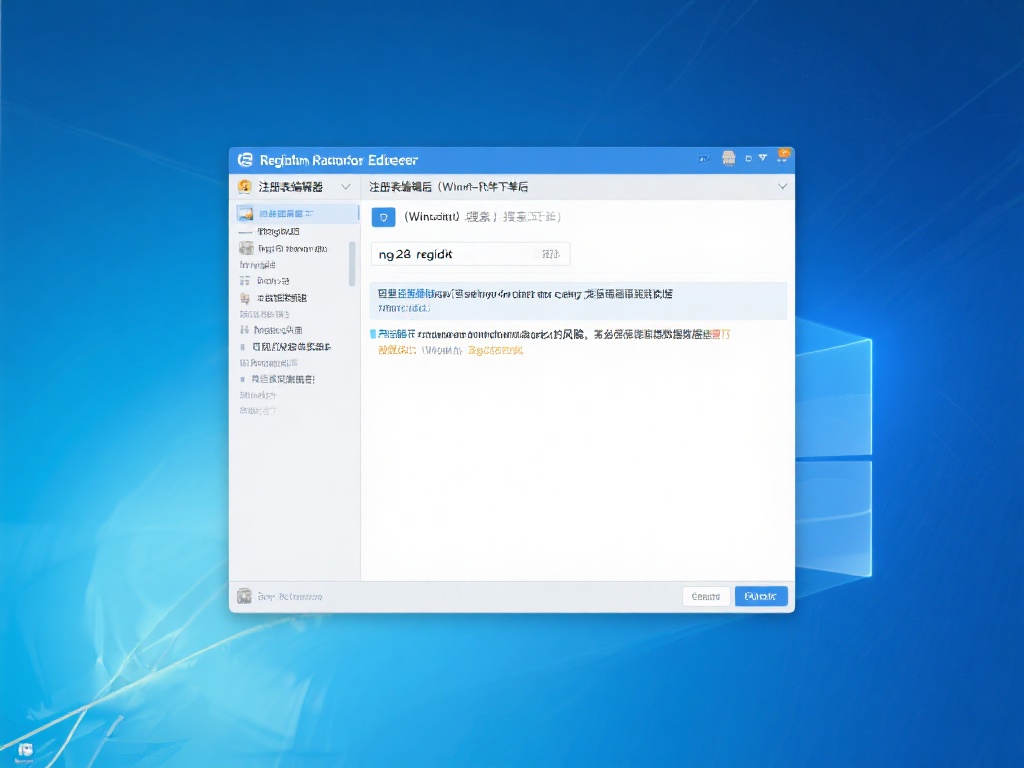Click the light blue highlighted information banner
The height and width of the screenshot is (768, 1024).
(578, 300)
